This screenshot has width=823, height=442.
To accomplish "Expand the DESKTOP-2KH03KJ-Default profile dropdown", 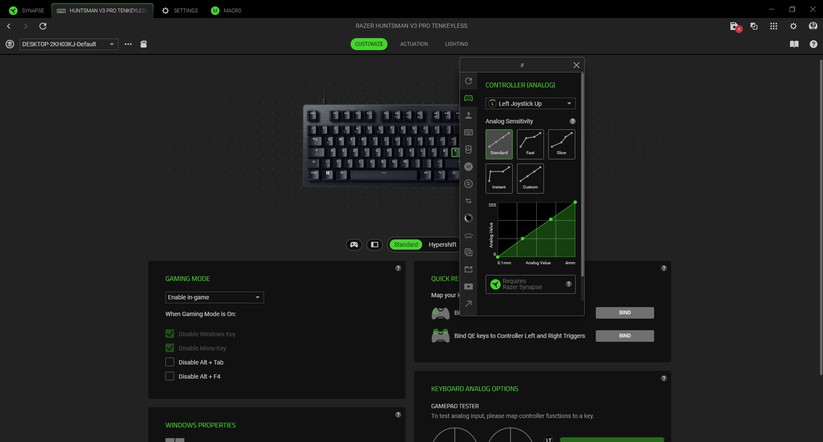I will click(x=68, y=44).
